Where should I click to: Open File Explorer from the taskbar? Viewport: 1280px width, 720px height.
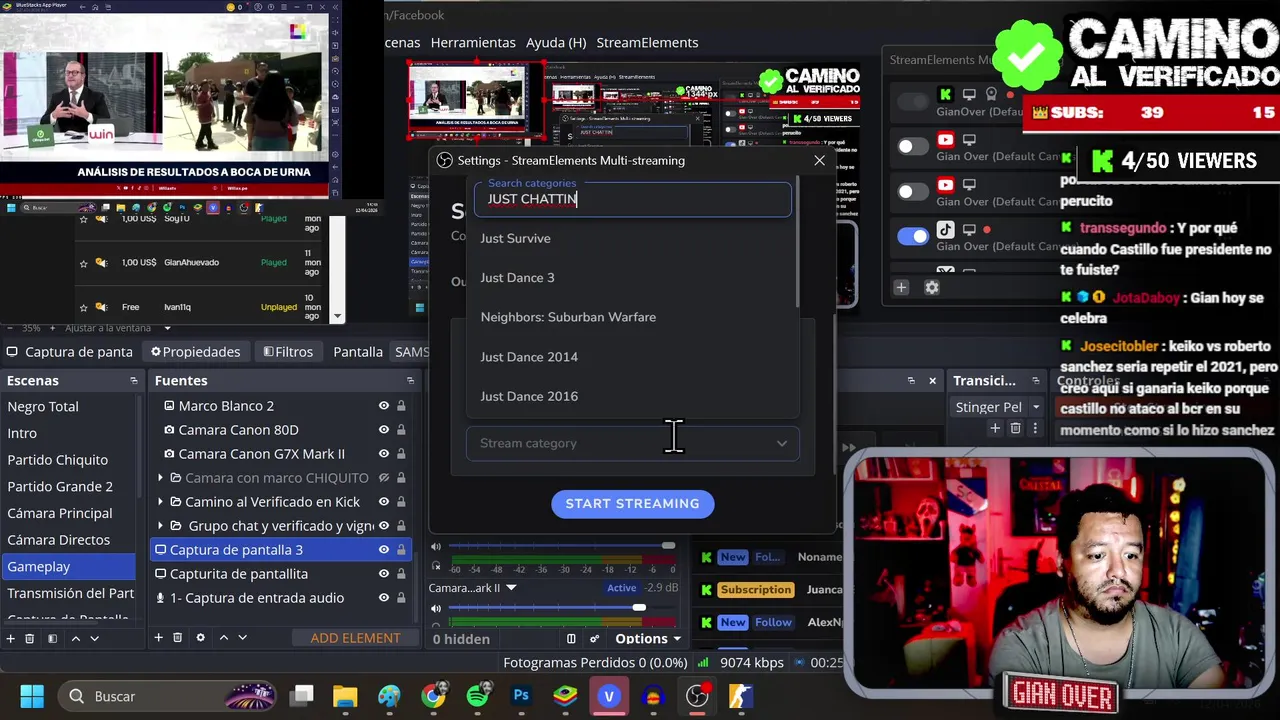(x=345, y=696)
